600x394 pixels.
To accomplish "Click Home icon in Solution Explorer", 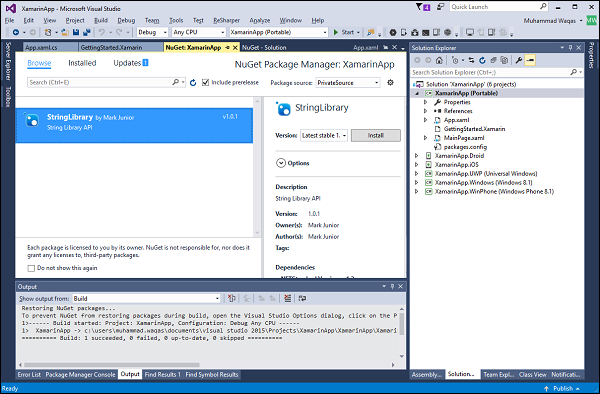I will (439, 60).
